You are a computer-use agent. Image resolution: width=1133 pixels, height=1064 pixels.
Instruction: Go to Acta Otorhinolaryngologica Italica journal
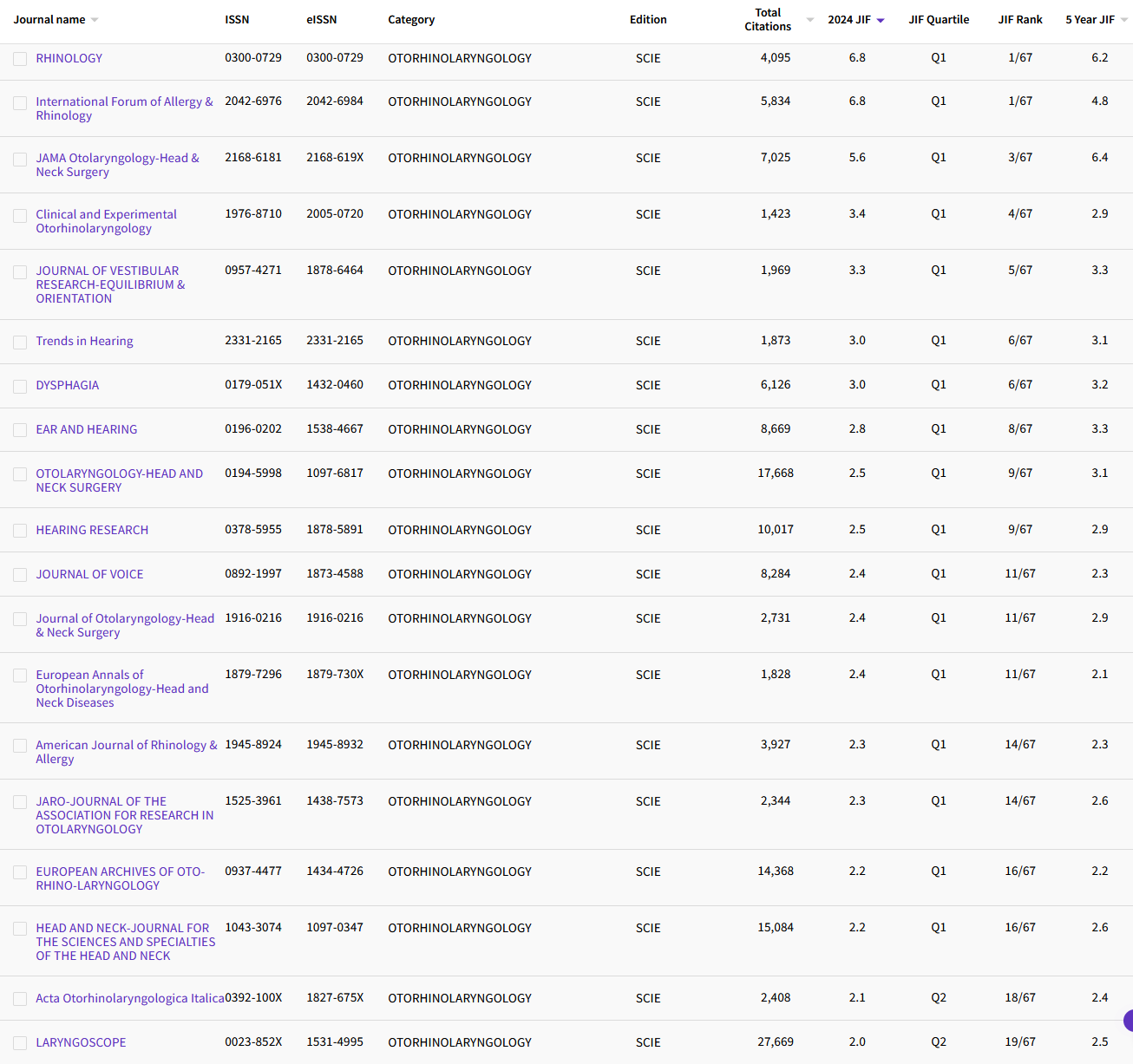click(129, 998)
